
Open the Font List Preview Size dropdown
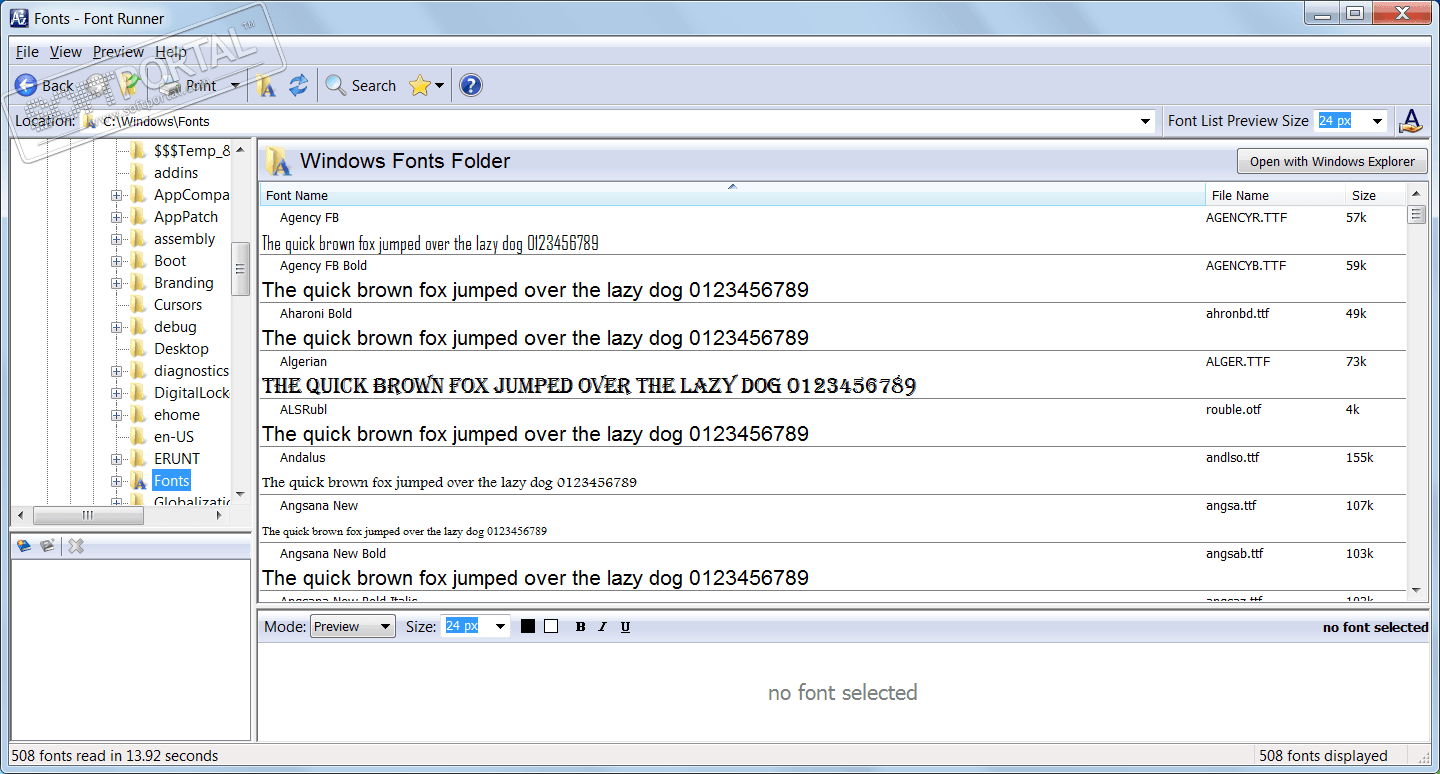1377,121
